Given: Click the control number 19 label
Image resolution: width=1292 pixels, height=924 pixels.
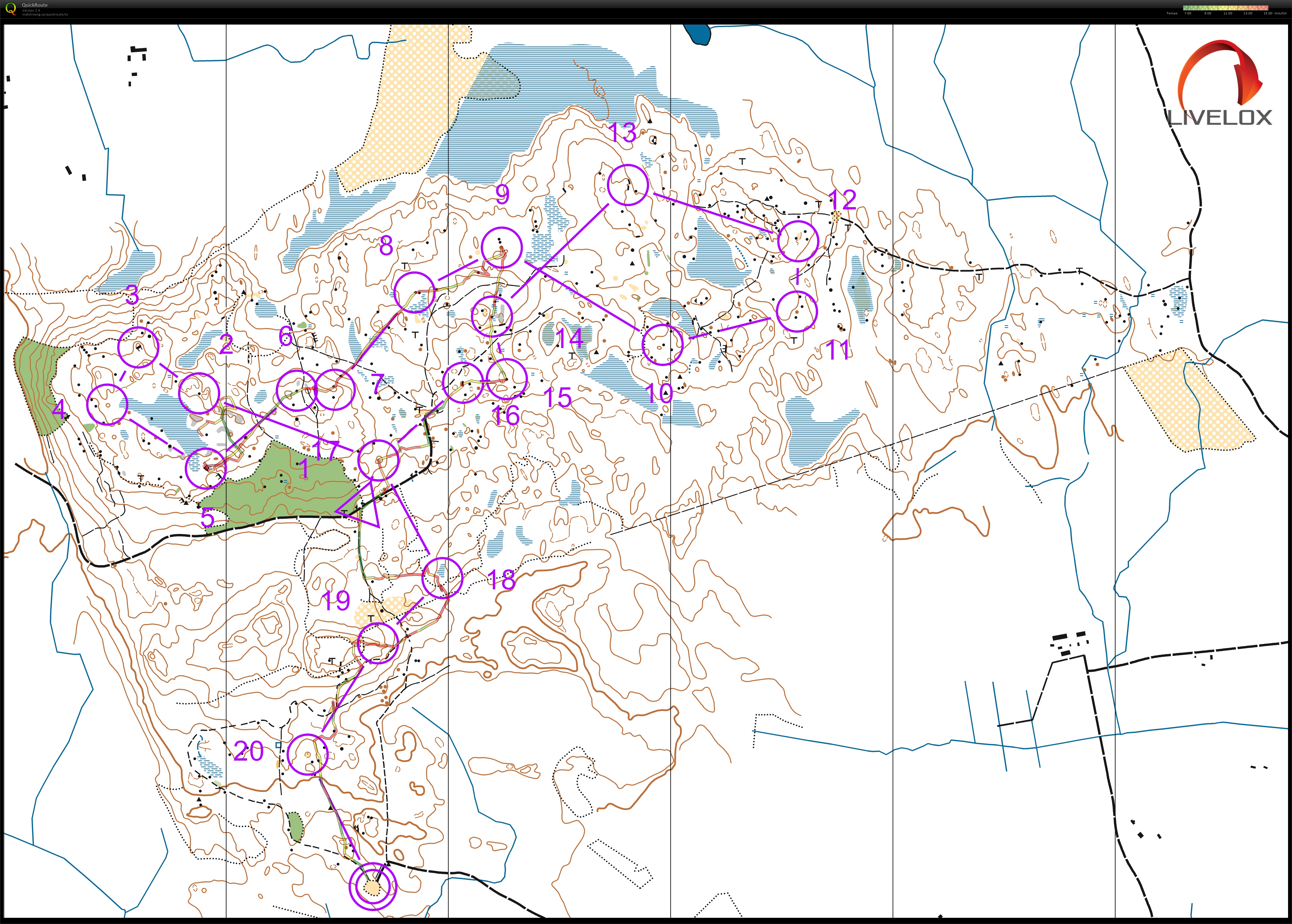Looking at the screenshot, I should 336,600.
